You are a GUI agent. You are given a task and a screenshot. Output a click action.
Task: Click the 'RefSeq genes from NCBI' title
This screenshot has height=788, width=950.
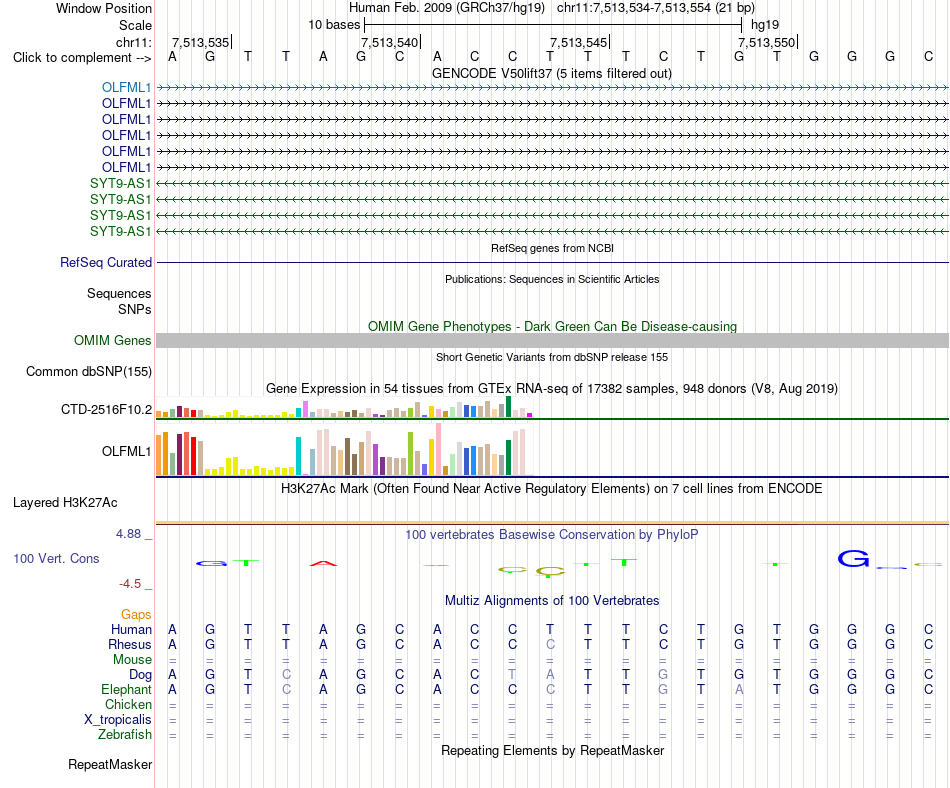click(552, 248)
